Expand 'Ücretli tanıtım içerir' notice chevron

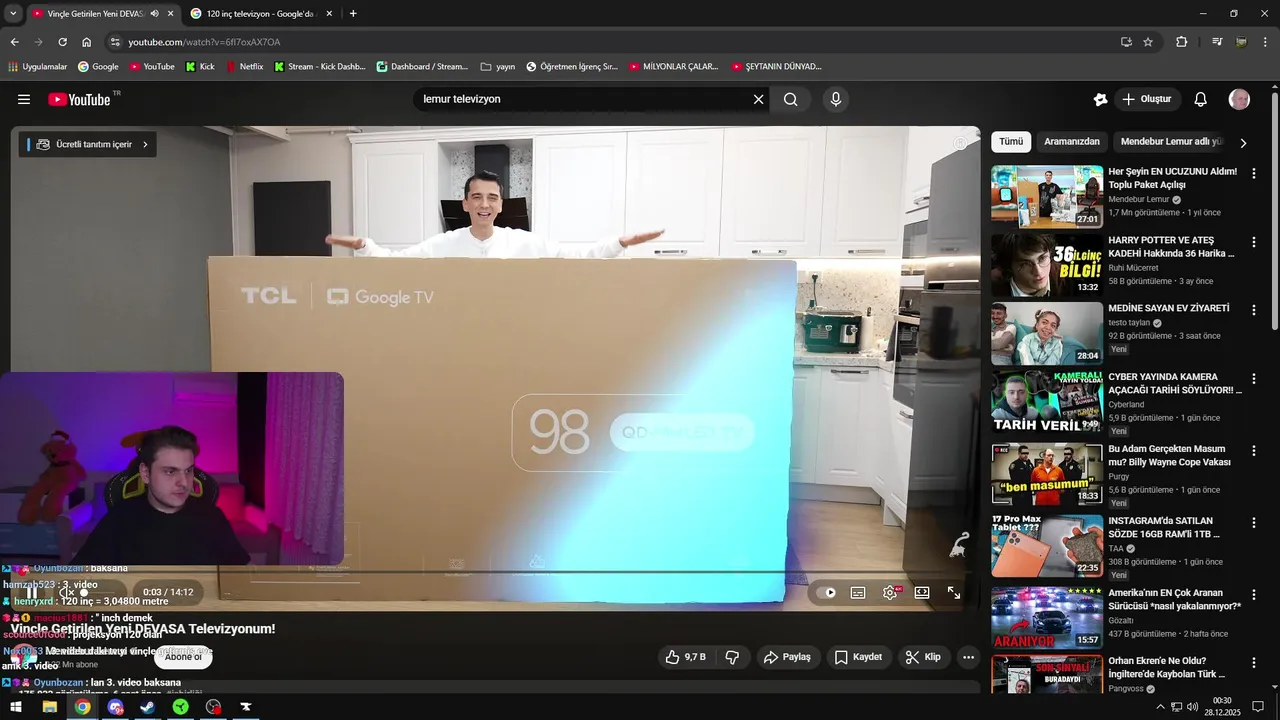(x=145, y=144)
